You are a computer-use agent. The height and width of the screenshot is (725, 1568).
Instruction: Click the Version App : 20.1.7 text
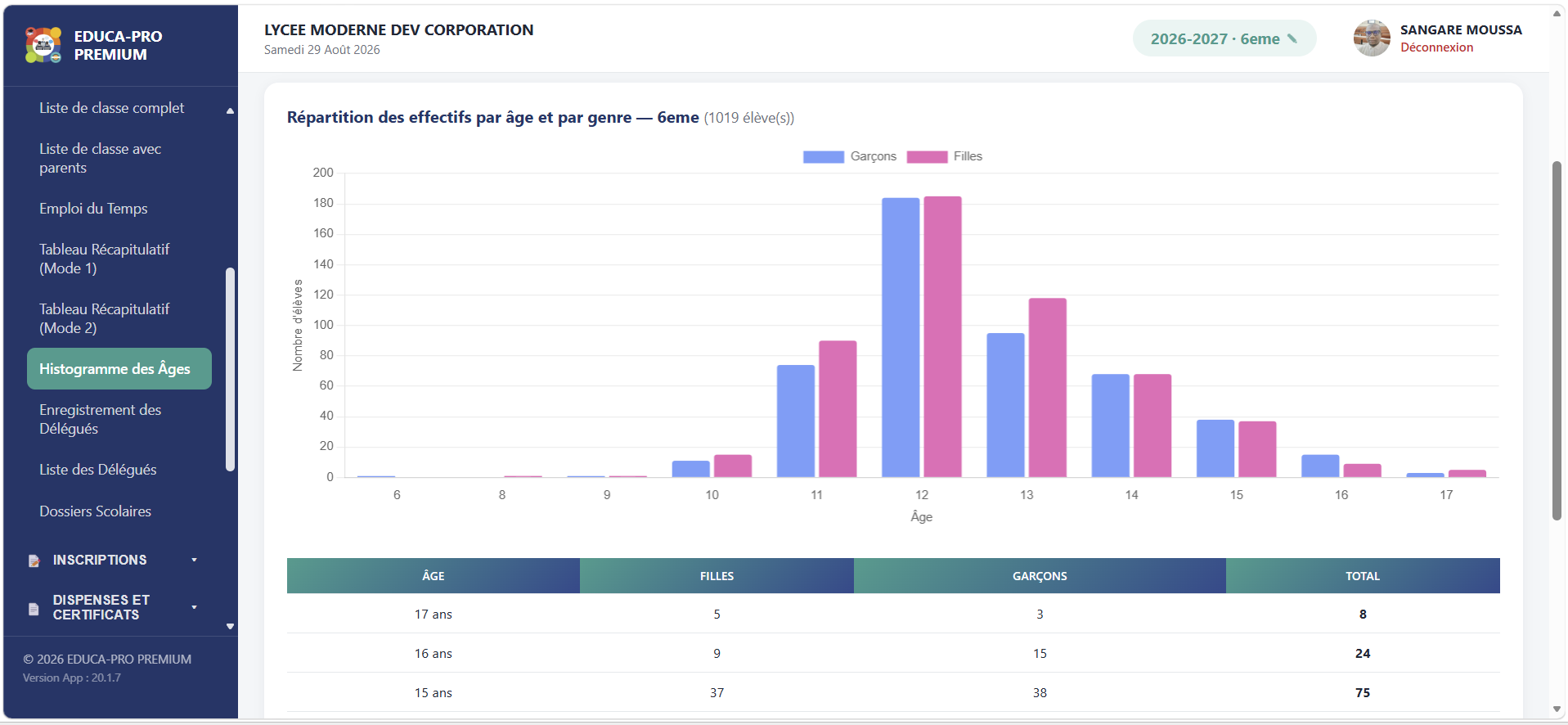72,678
